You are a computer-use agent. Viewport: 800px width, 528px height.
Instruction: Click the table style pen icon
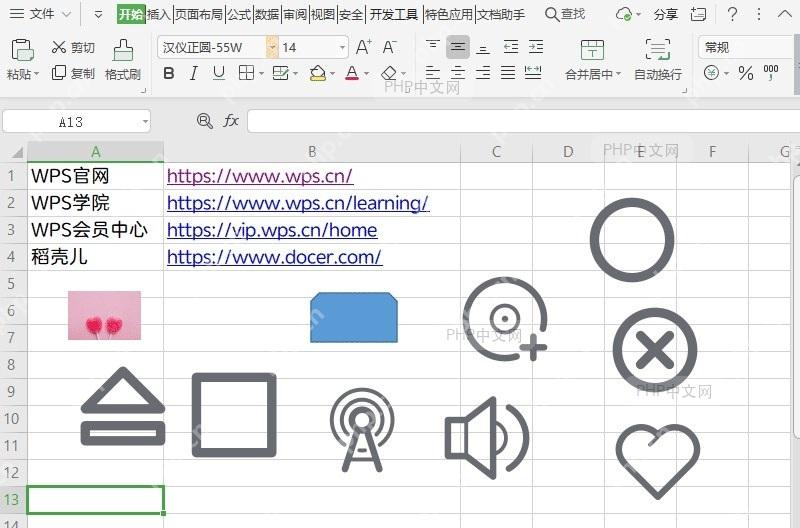point(281,73)
